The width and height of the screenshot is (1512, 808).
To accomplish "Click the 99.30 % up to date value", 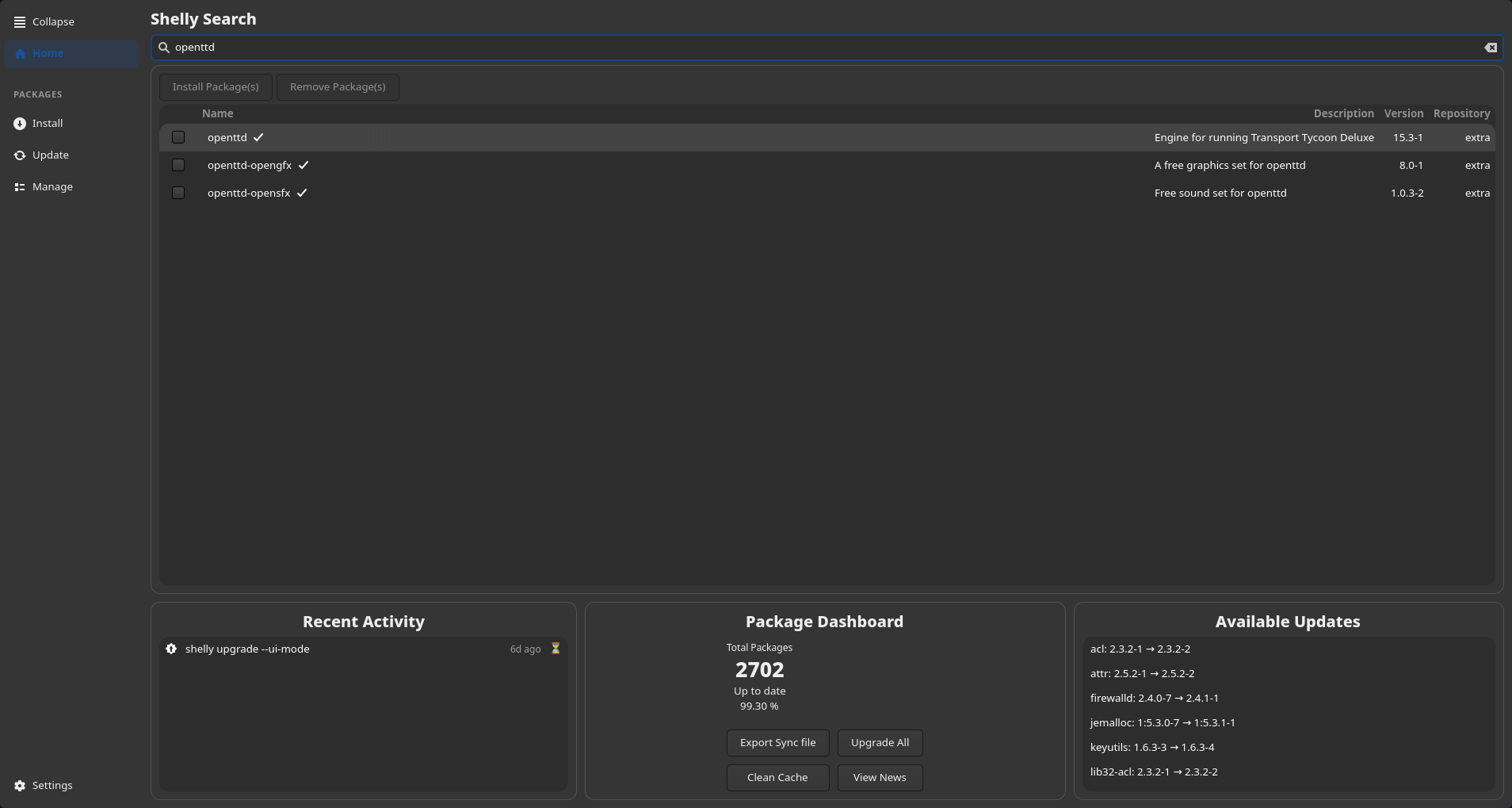I will (x=759, y=707).
